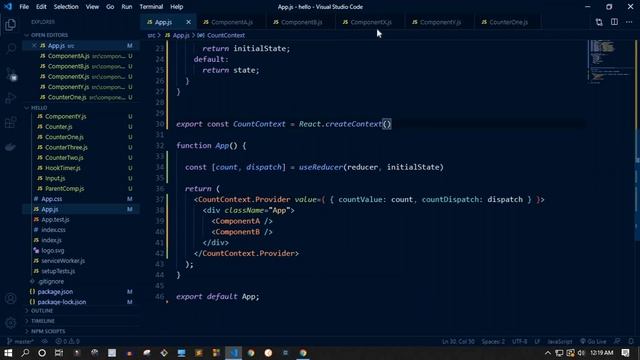Viewport: 640px width, 360px height.
Task: Click CountContext in the breadcrumb
Action: pyautogui.click(x=226, y=36)
